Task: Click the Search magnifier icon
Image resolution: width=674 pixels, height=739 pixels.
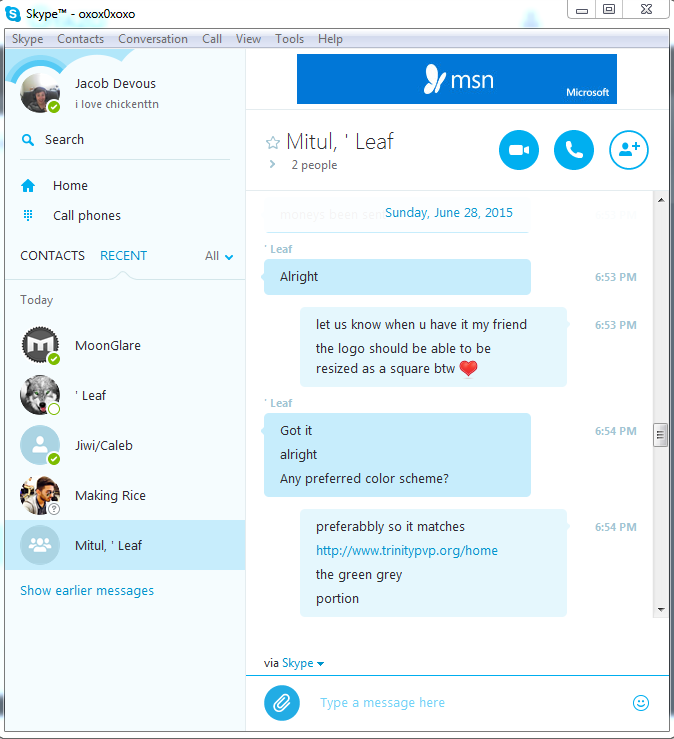Action: 28,140
